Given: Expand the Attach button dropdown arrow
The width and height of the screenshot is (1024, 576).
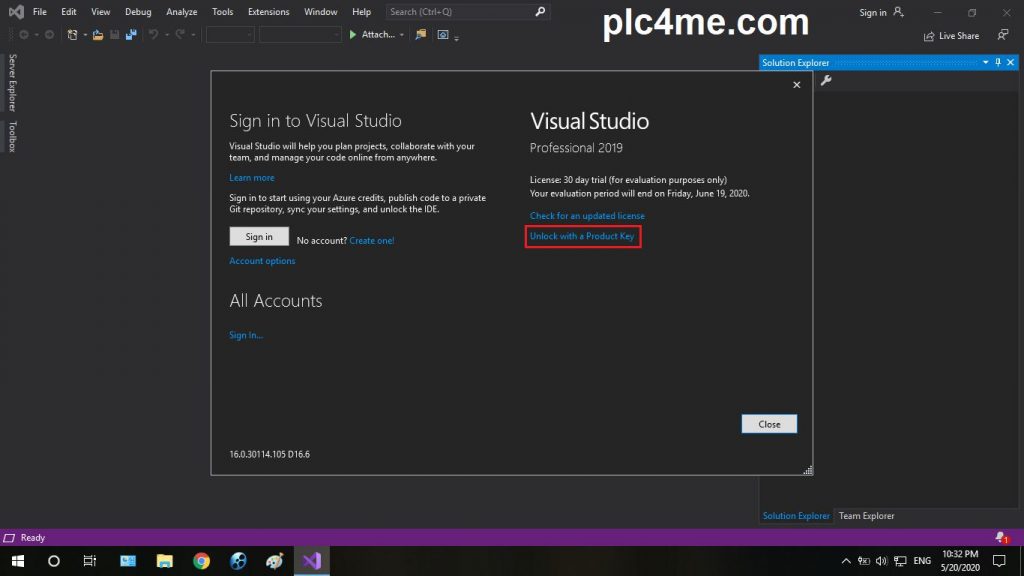Looking at the screenshot, I should [x=402, y=35].
